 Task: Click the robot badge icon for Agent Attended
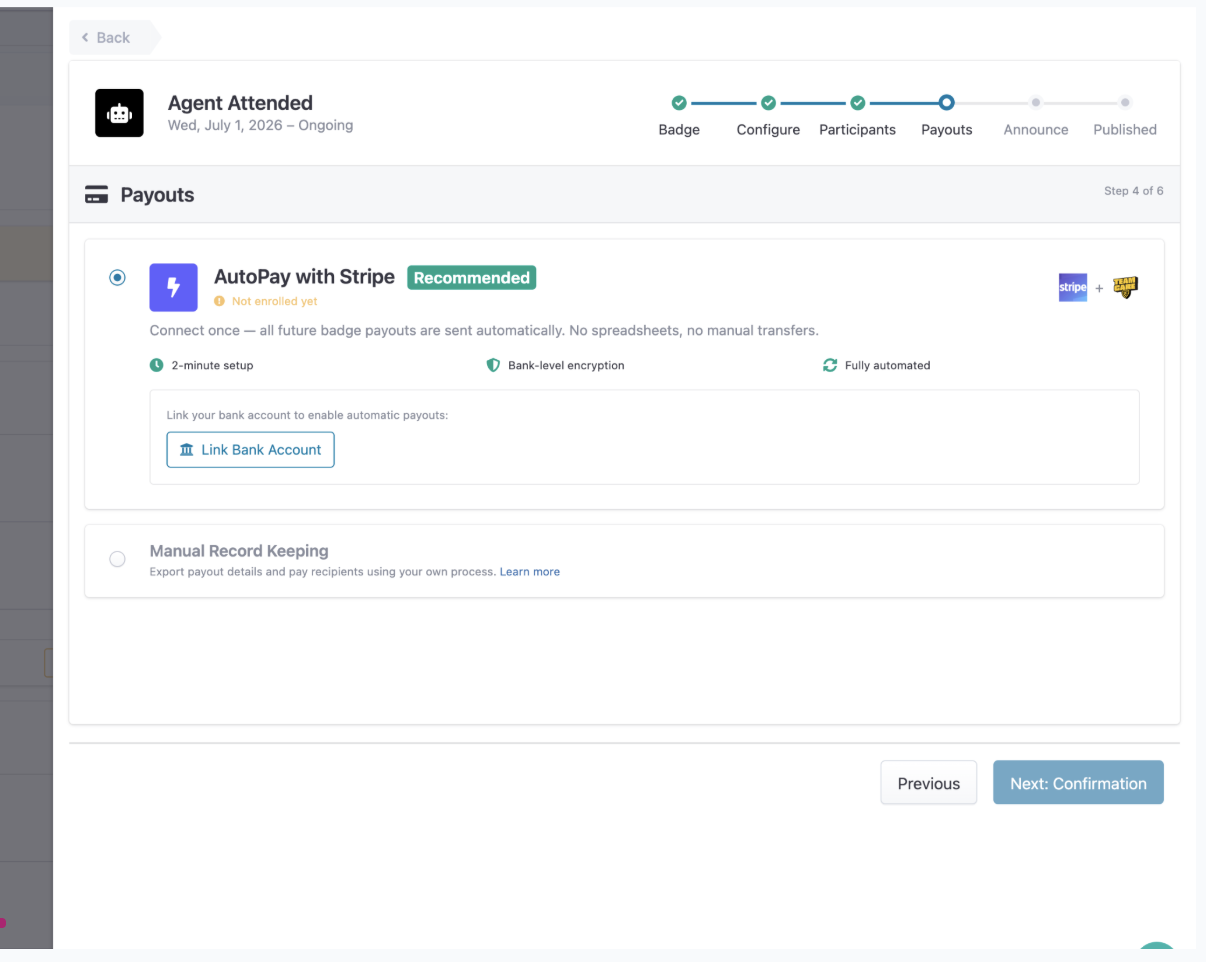119,113
